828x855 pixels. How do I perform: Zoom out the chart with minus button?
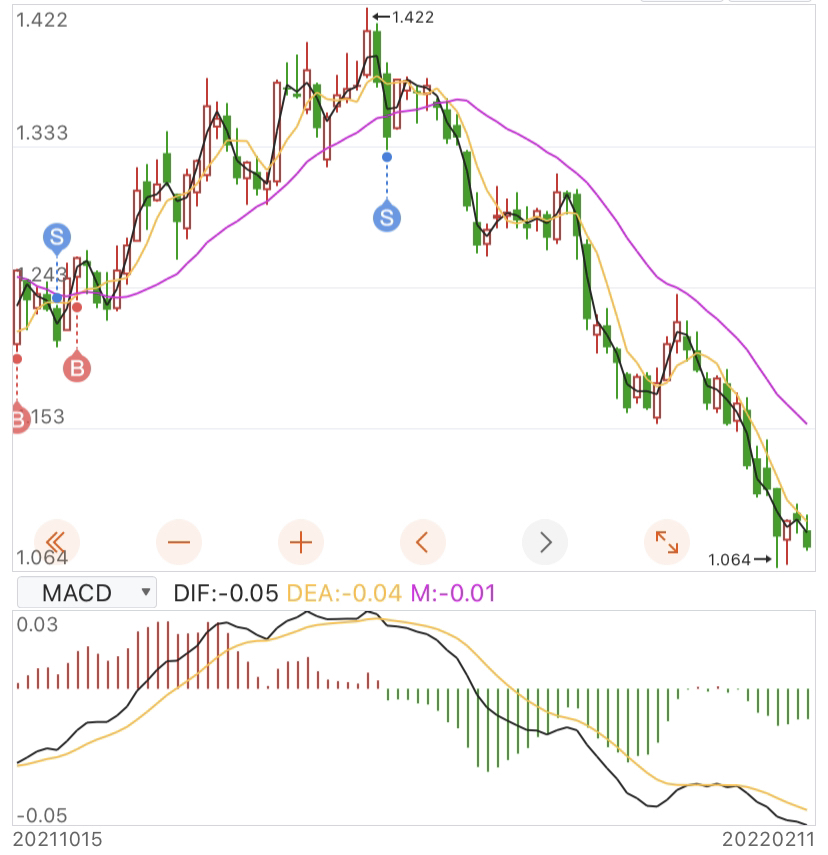(x=179, y=543)
